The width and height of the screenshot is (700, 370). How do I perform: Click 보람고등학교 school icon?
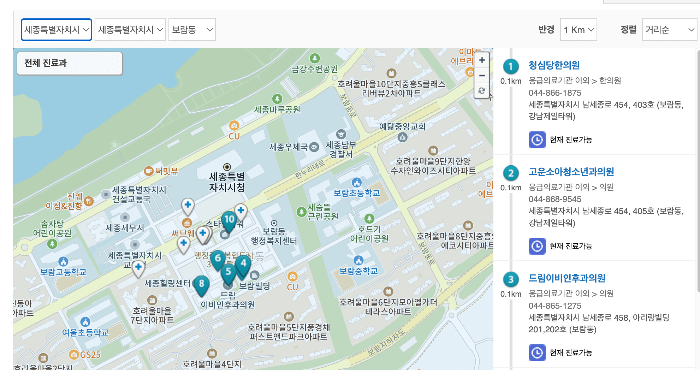pos(63,262)
